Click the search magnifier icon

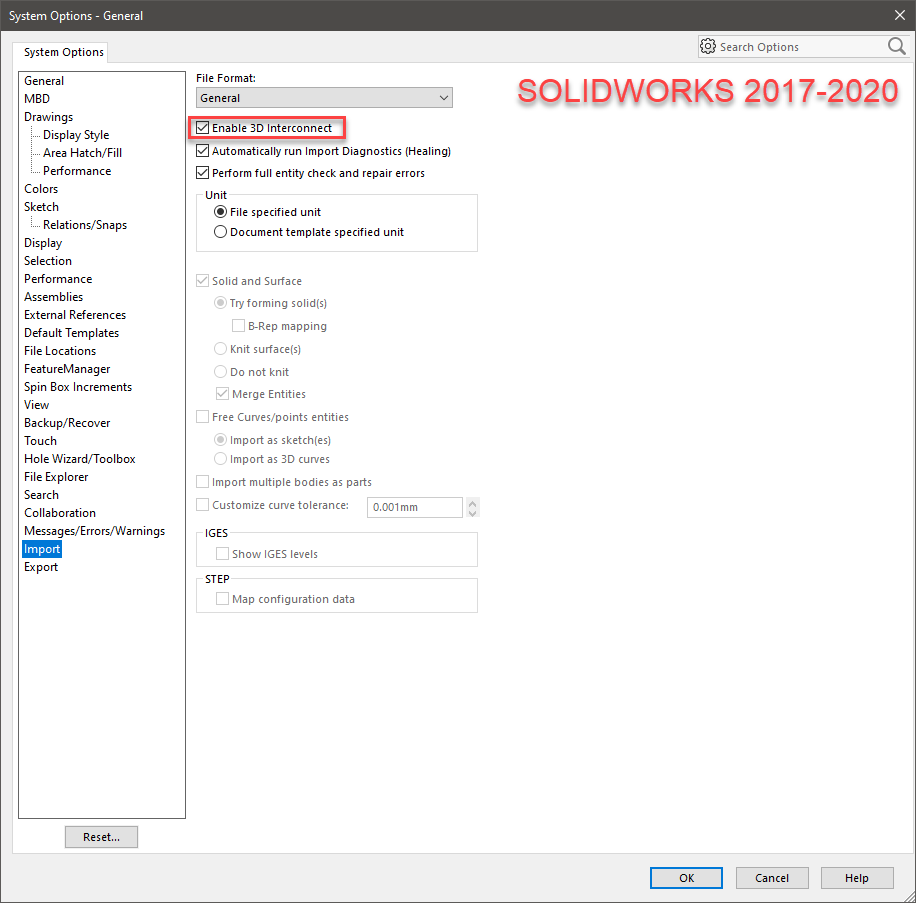[x=896, y=46]
